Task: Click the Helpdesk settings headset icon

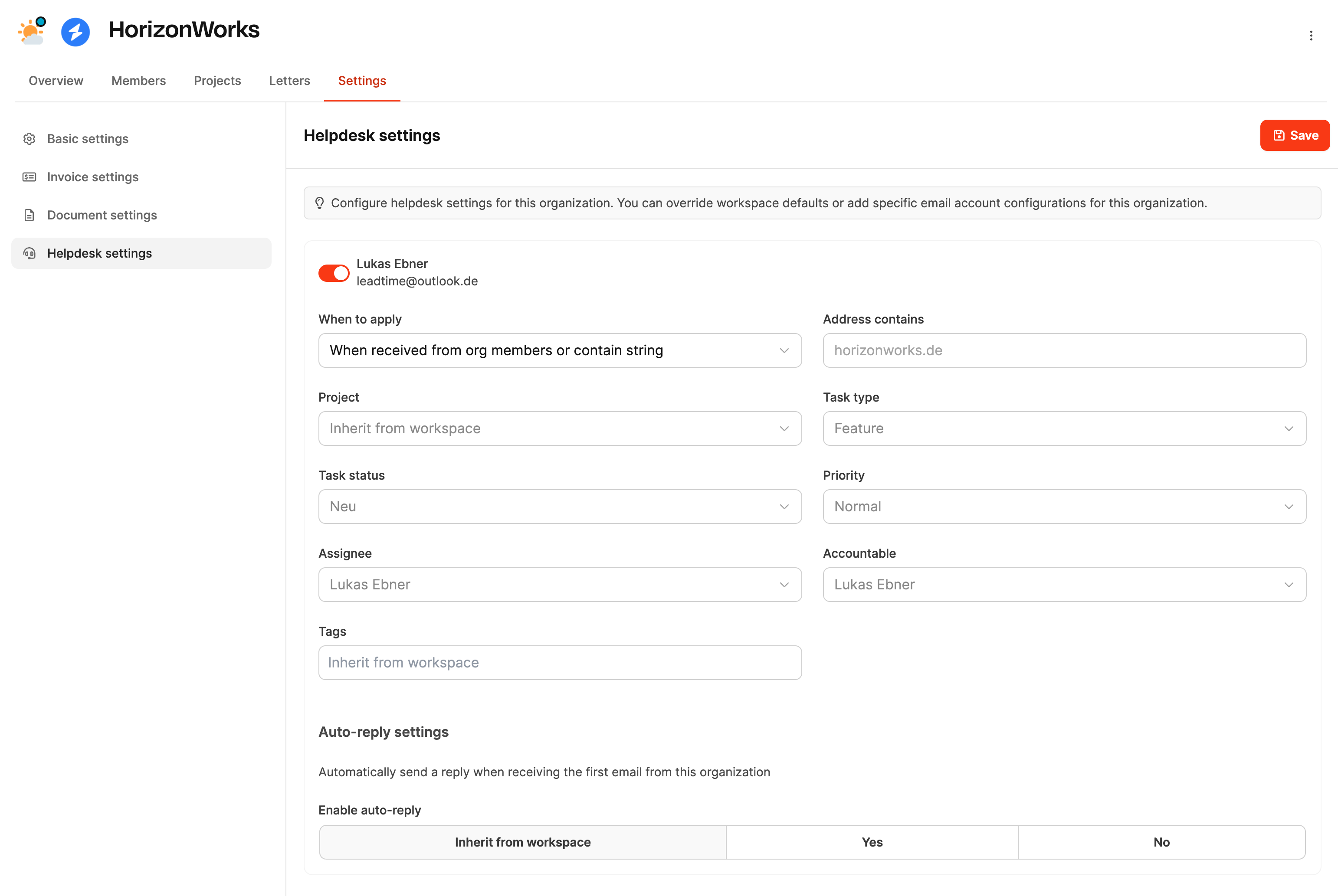Action: [x=29, y=253]
